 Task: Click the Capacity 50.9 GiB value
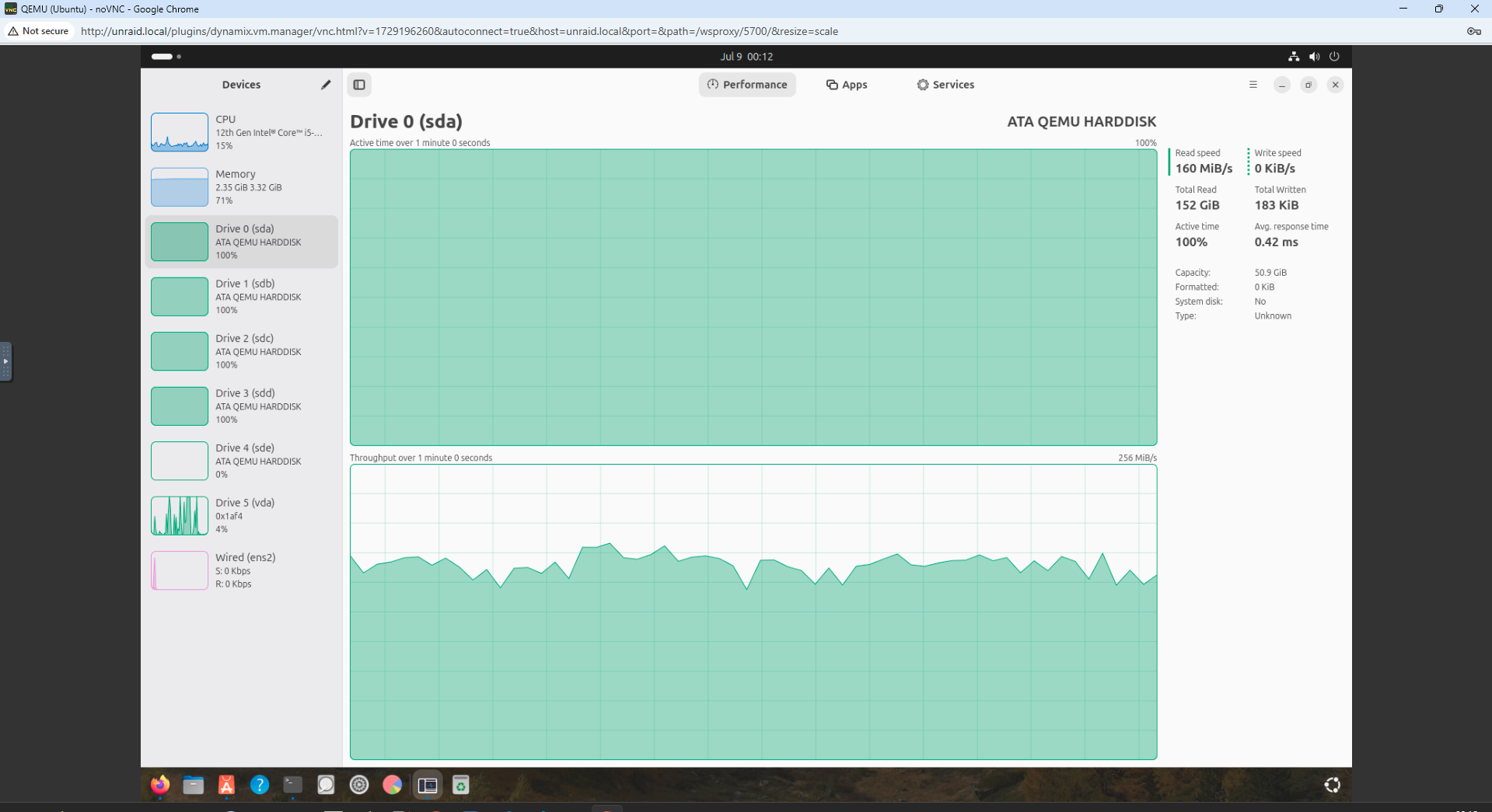1270,273
